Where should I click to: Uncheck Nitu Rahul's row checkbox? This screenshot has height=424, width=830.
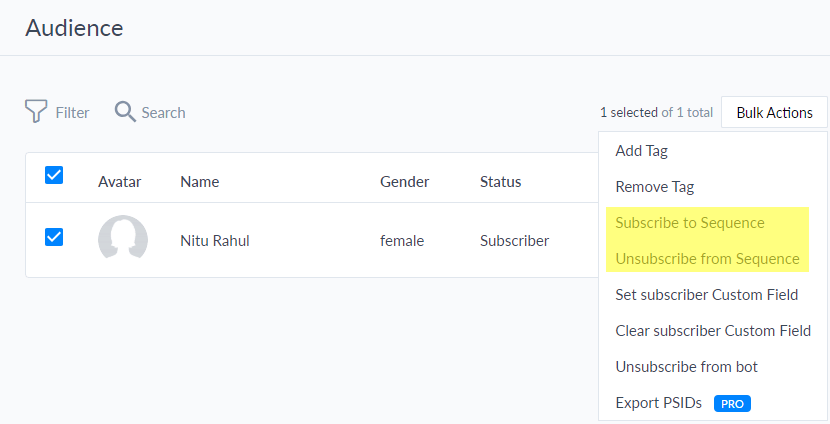pos(54,237)
